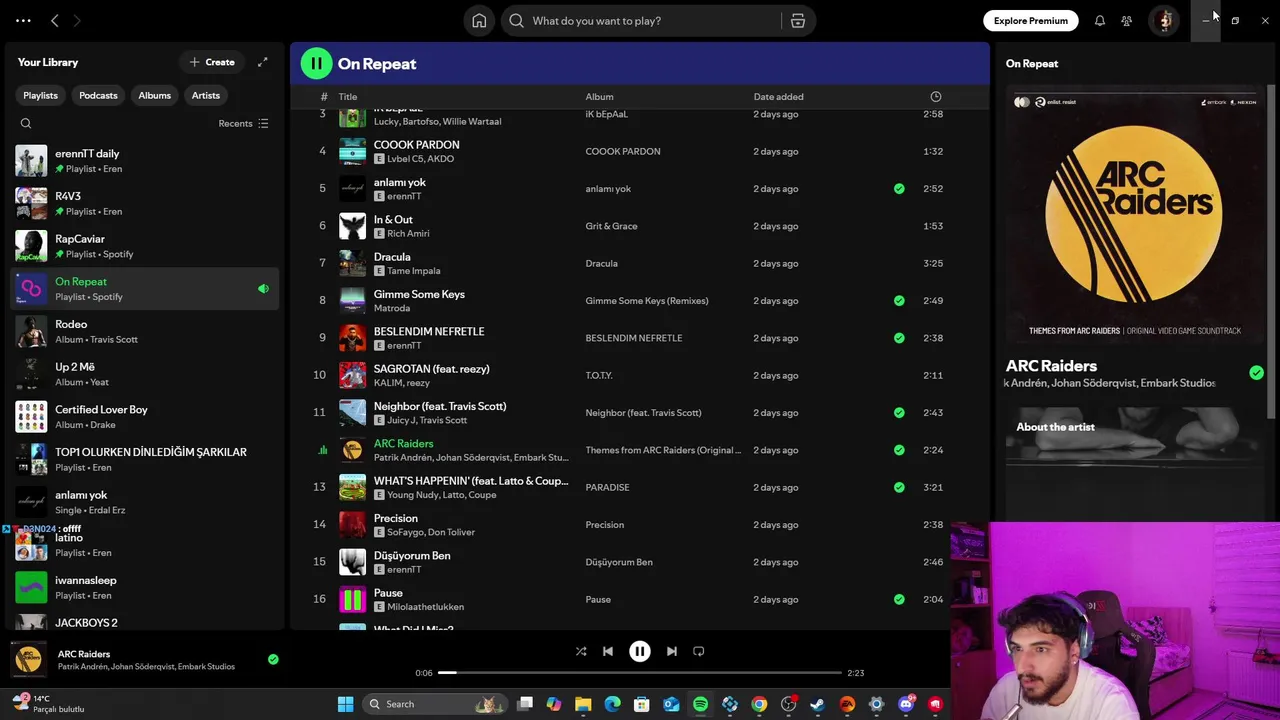Toggle saved checkmark in now playing bar
Screen dimensions: 1280x720
pyautogui.click(x=273, y=659)
